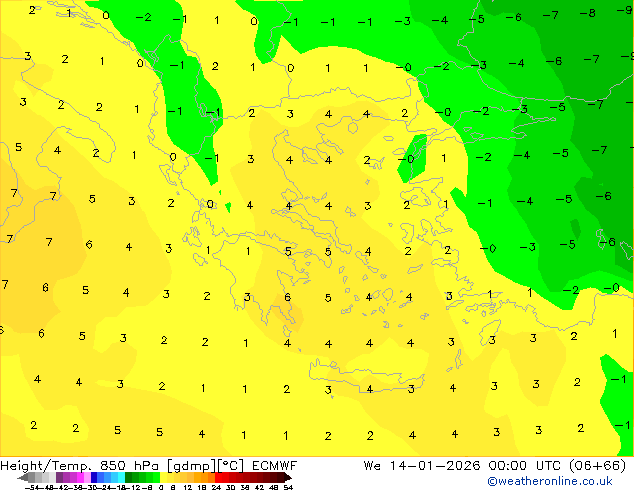
Task: Click the "-8" temperature value on the map
Action: (588, 13)
